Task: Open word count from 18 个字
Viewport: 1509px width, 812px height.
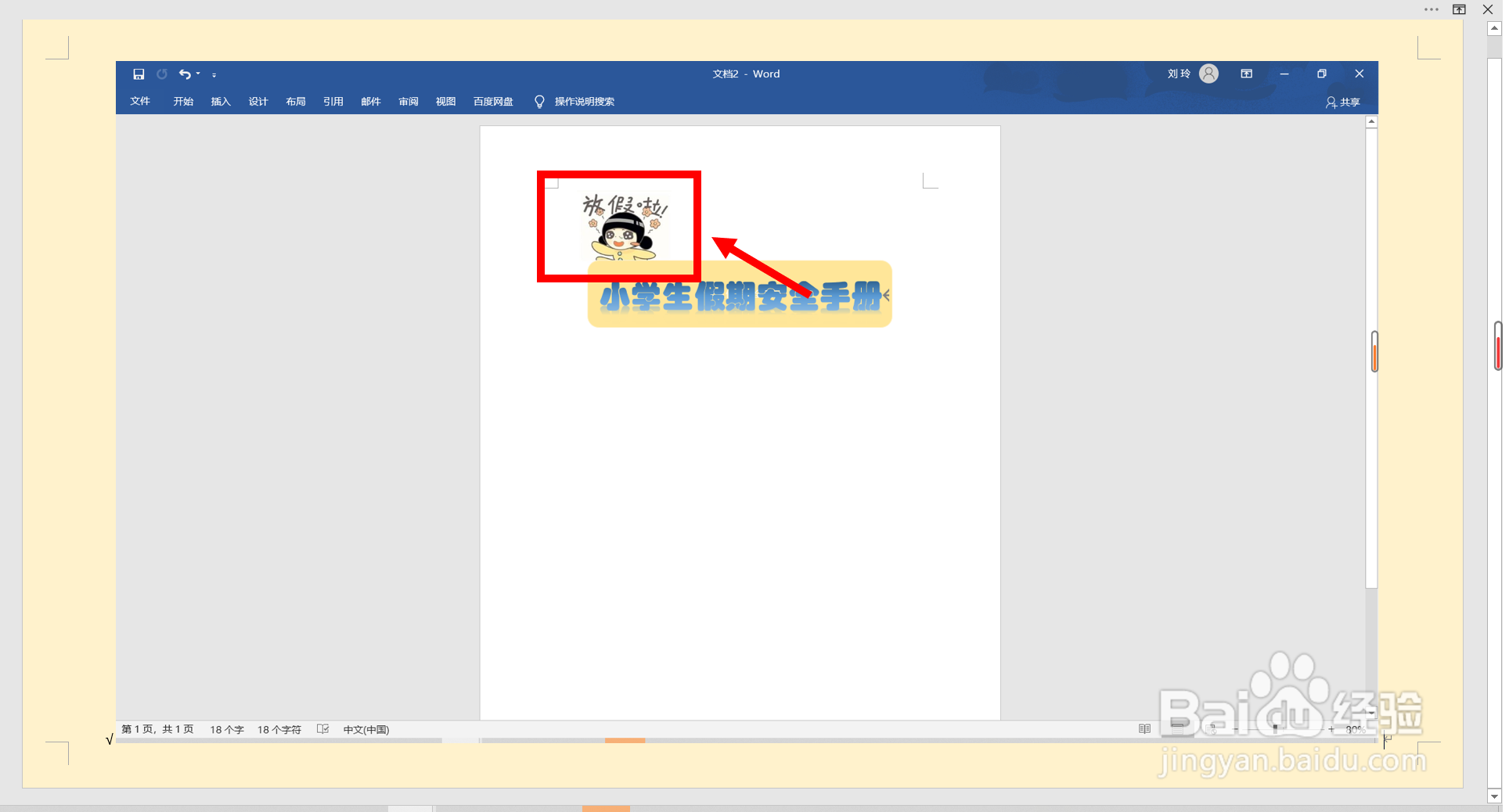Action: coord(227,729)
